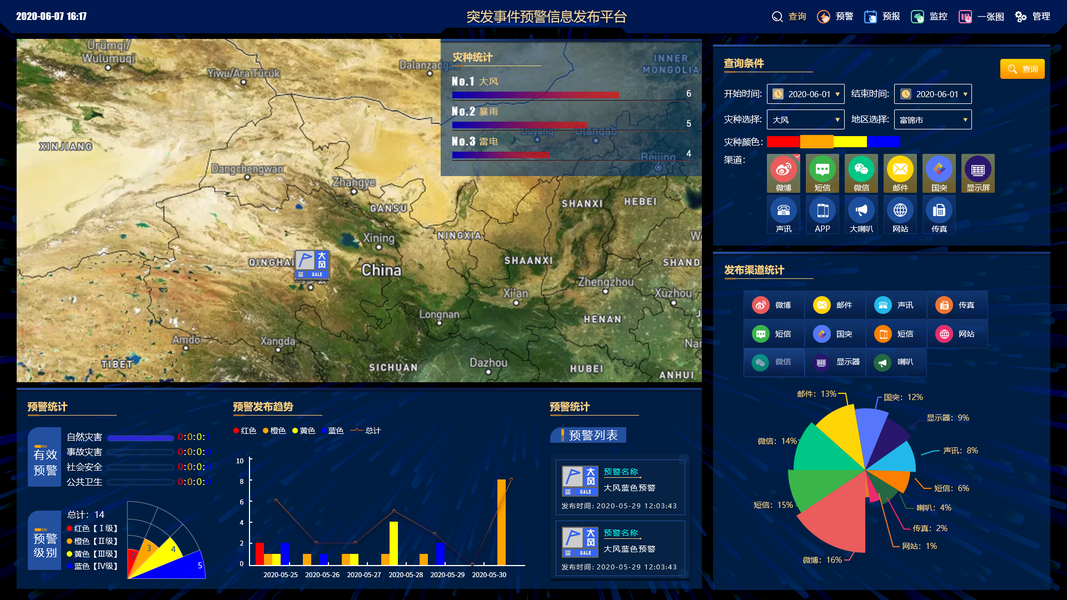This screenshot has width=1067, height=600.
Task: Open the 预报 menu in the top bar
Action: [882, 16]
